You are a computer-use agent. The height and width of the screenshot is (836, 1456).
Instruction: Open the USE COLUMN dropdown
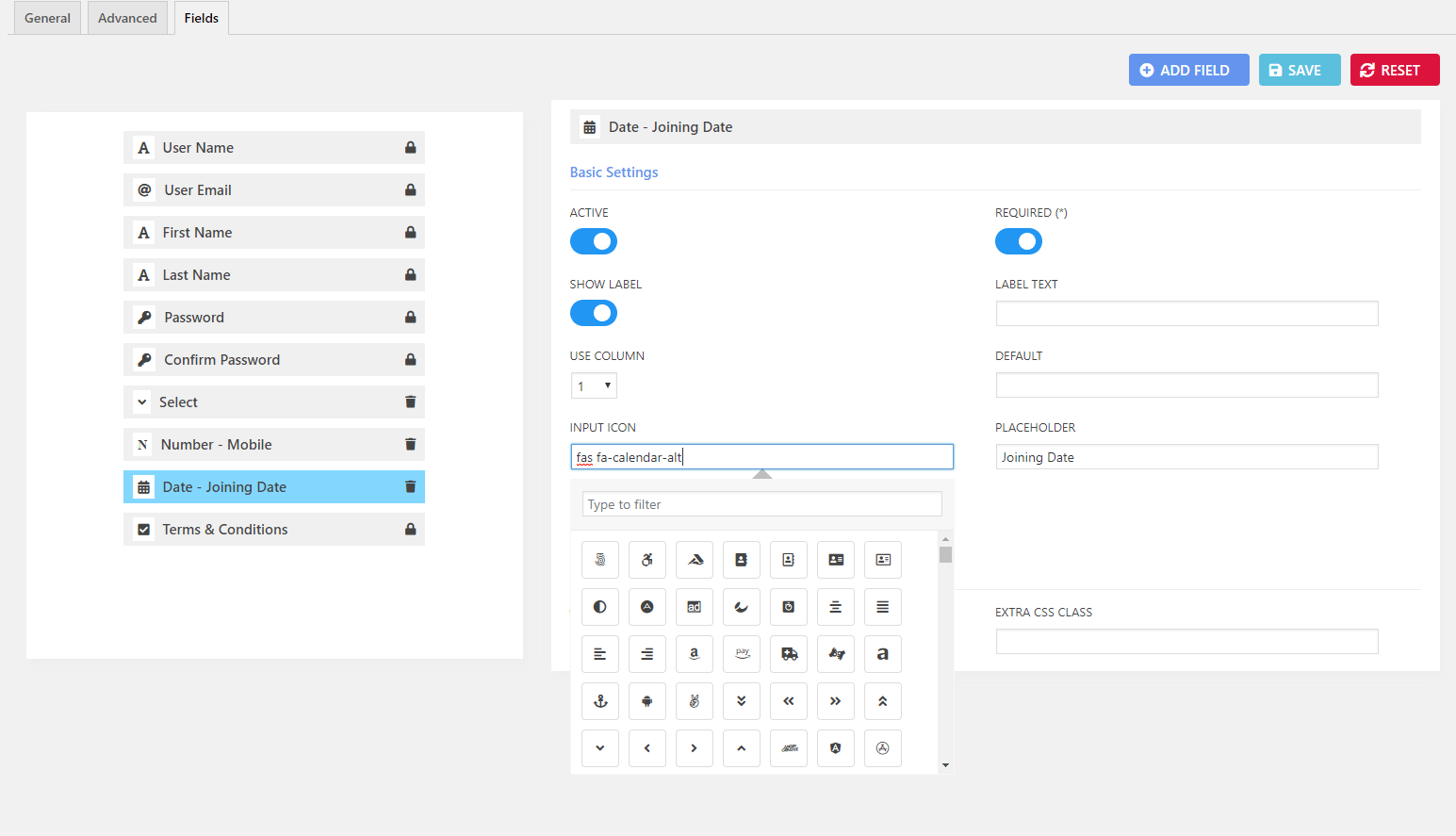[593, 385]
